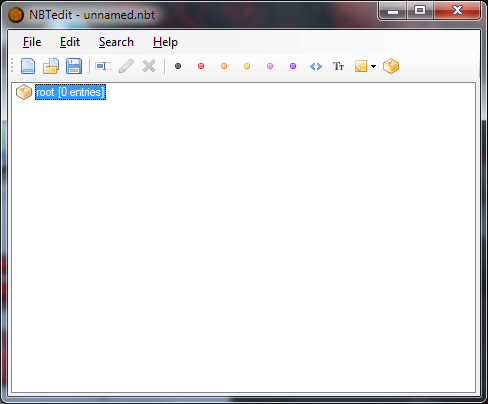Screen dimensions: 488x404
Task: Create a new NBT file
Action: (x=28, y=66)
